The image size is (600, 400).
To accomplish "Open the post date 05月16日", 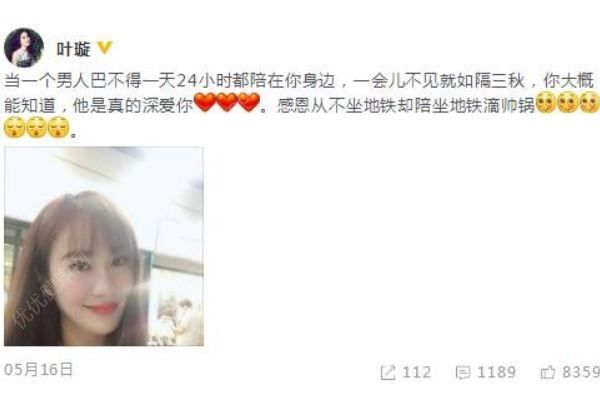I will (38, 370).
